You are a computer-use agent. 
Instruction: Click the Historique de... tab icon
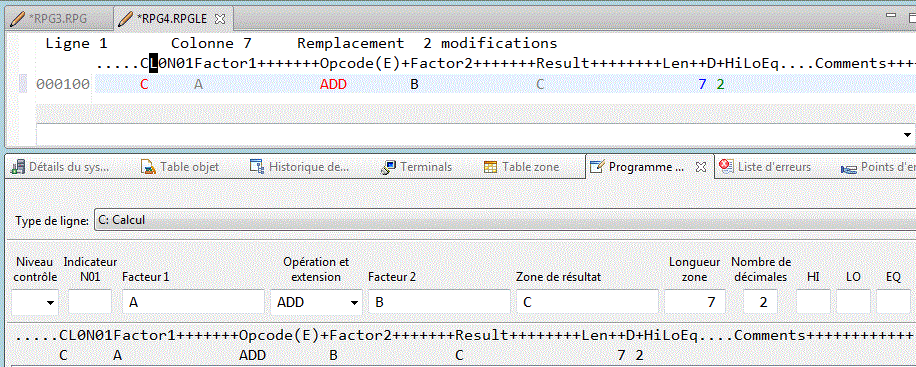pyautogui.click(x=257, y=167)
